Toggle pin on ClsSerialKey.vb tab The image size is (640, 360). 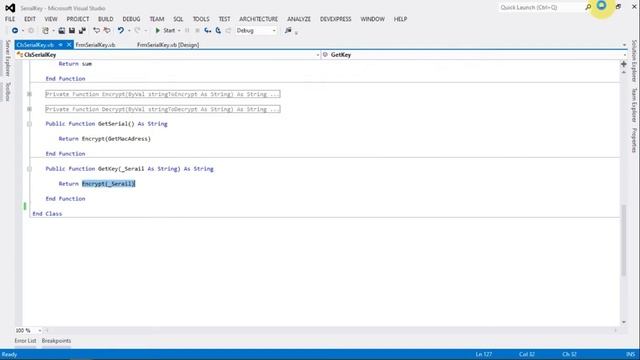[x=60, y=45]
